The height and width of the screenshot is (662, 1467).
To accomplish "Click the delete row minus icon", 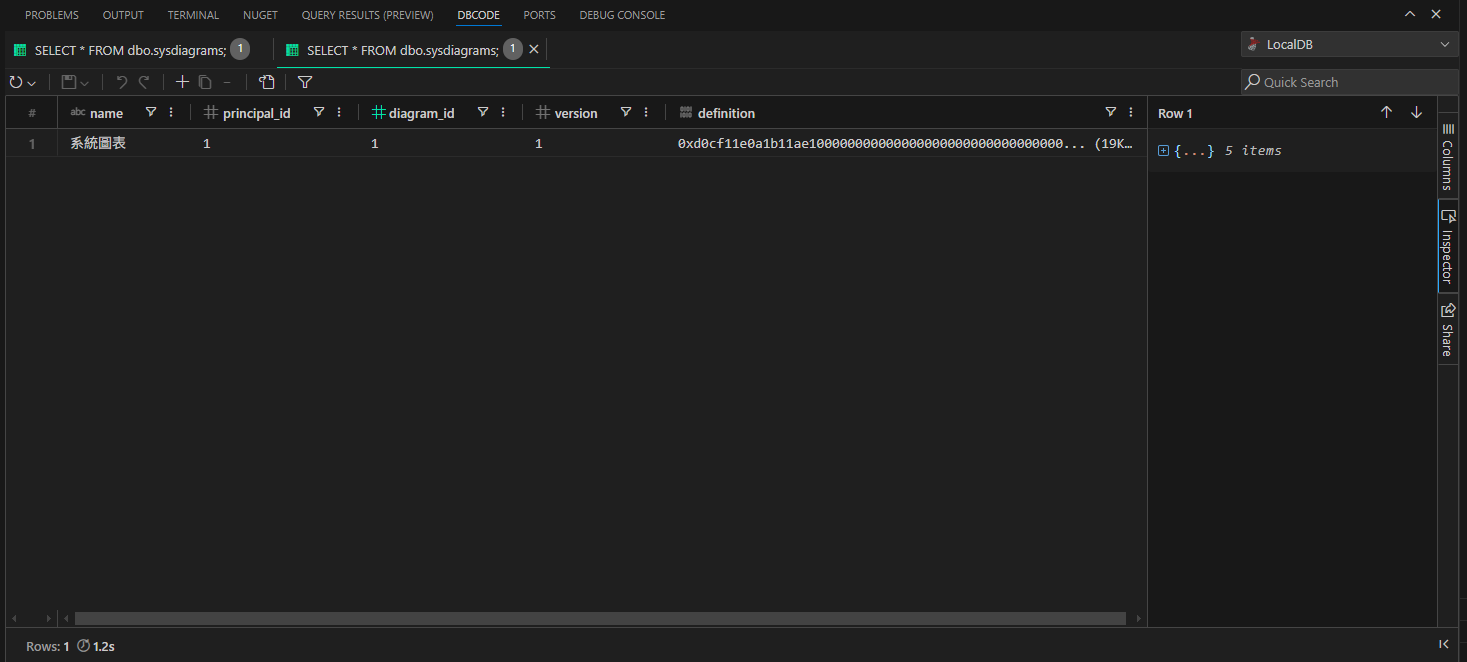I will [x=227, y=82].
